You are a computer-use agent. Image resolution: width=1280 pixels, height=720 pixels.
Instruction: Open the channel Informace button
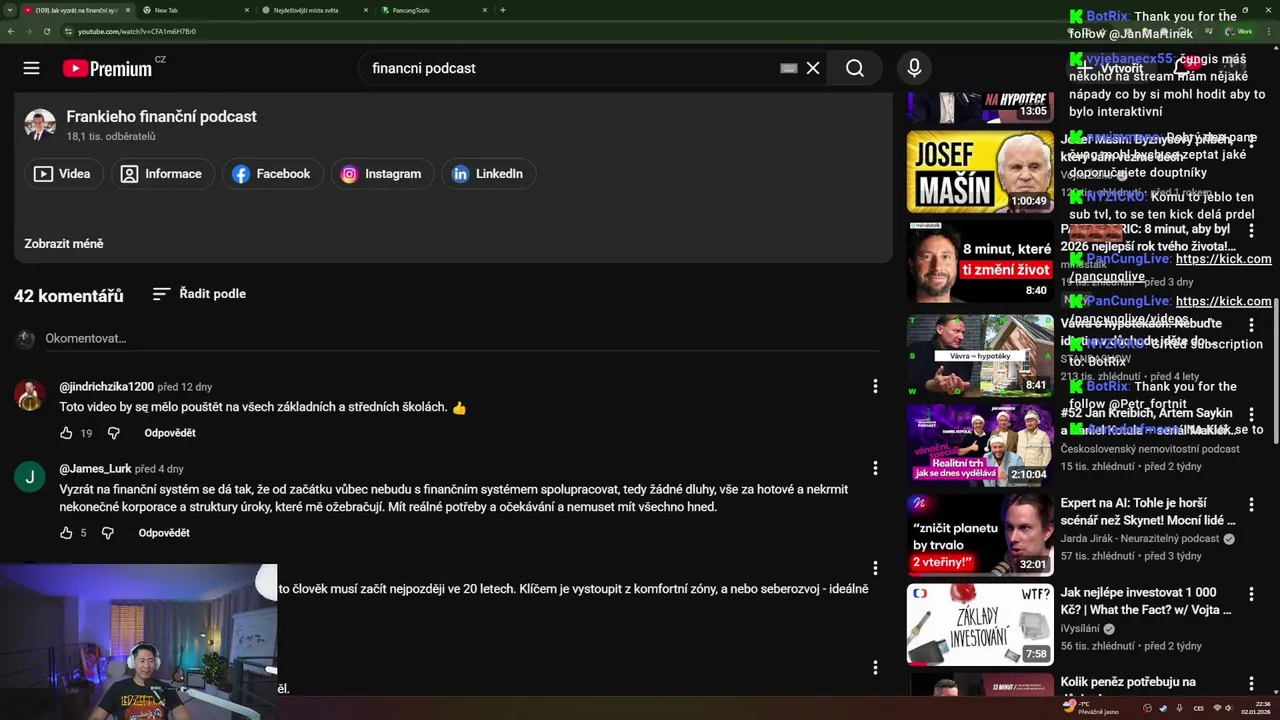pyautogui.click(x=162, y=174)
